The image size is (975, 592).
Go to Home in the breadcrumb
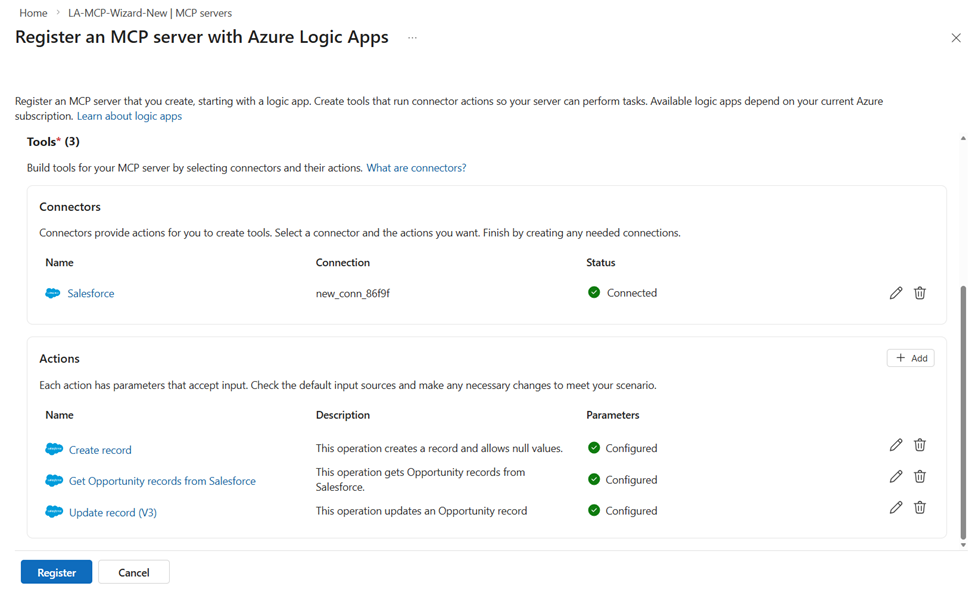point(33,13)
